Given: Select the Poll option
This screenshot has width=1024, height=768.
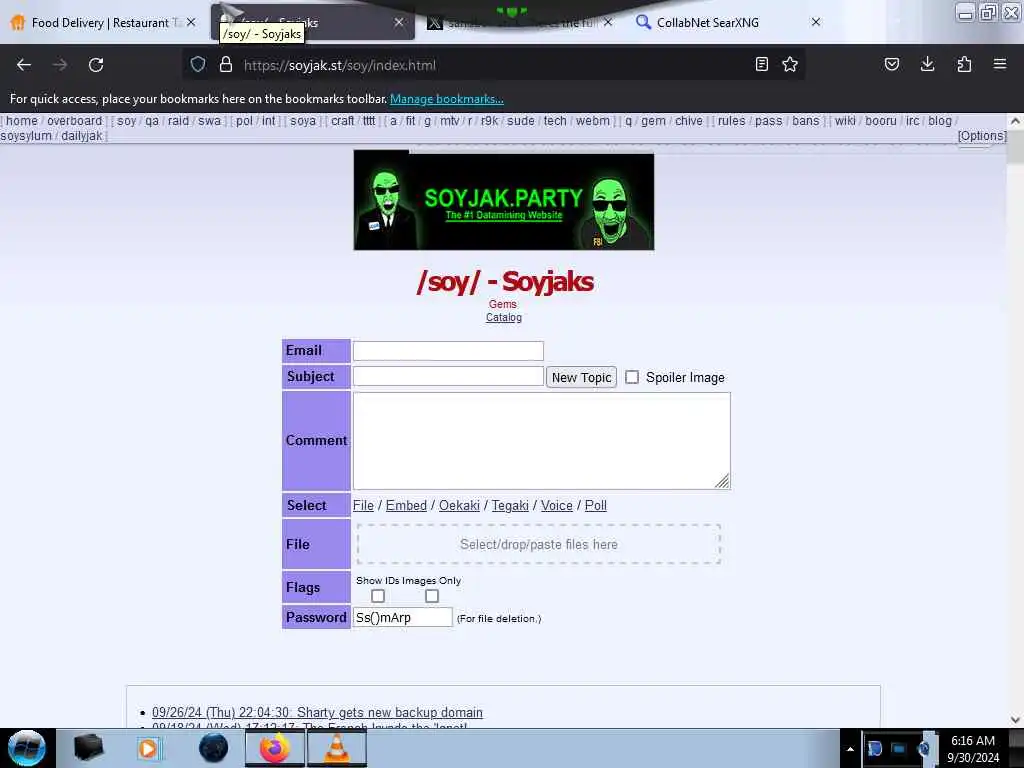Looking at the screenshot, I should click(x=596, y=505).
